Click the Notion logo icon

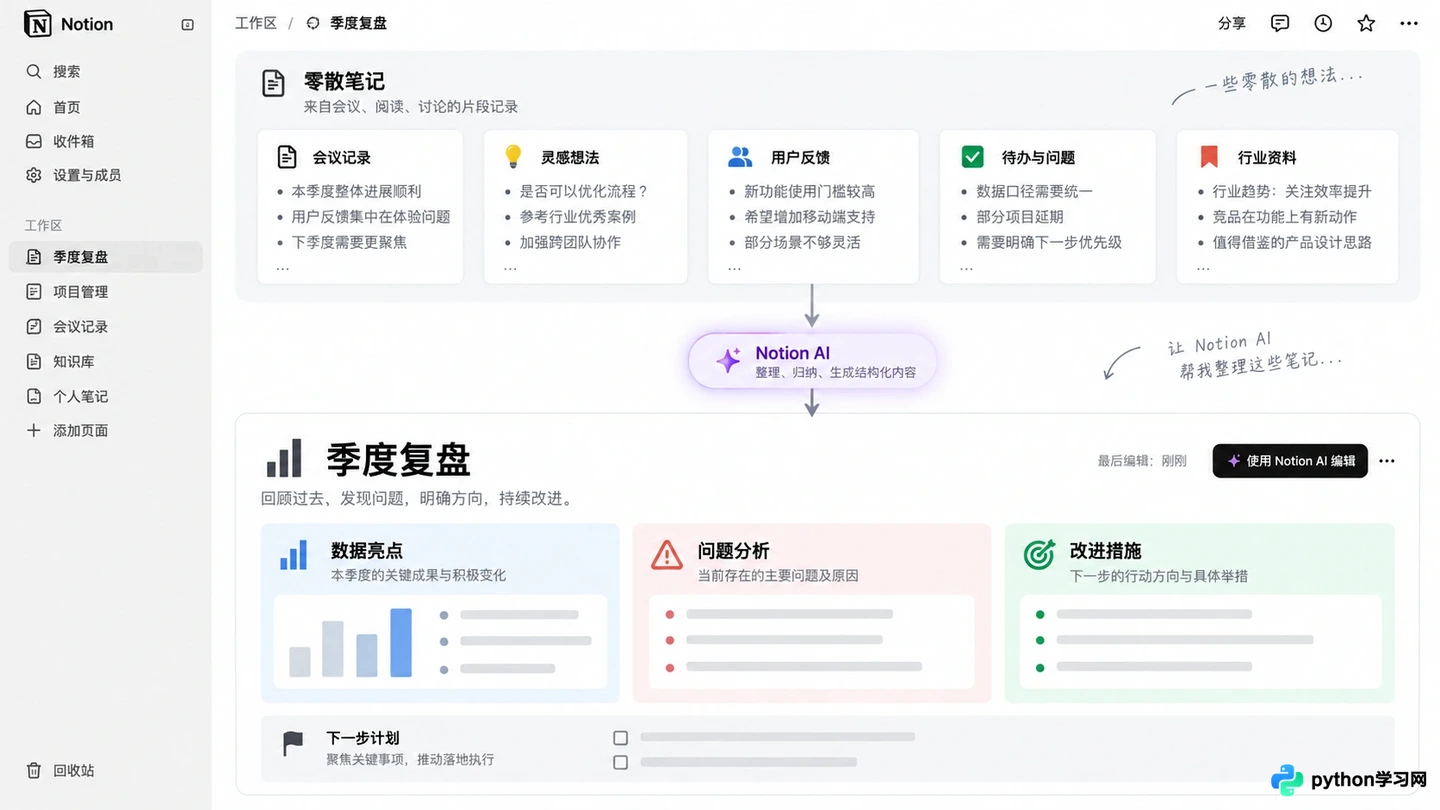(37, 24)
